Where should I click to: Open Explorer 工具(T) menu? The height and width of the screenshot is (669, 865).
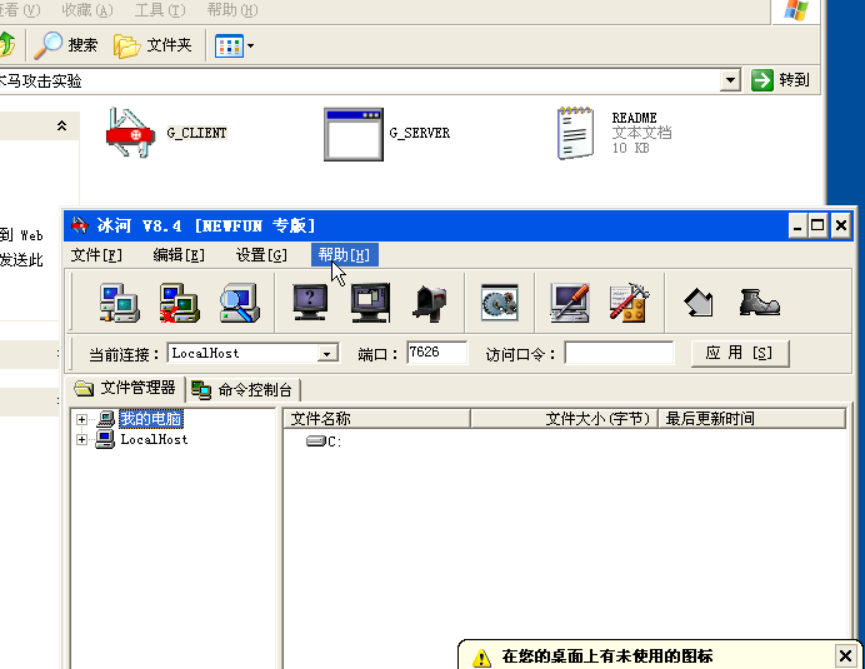point(160,10)
